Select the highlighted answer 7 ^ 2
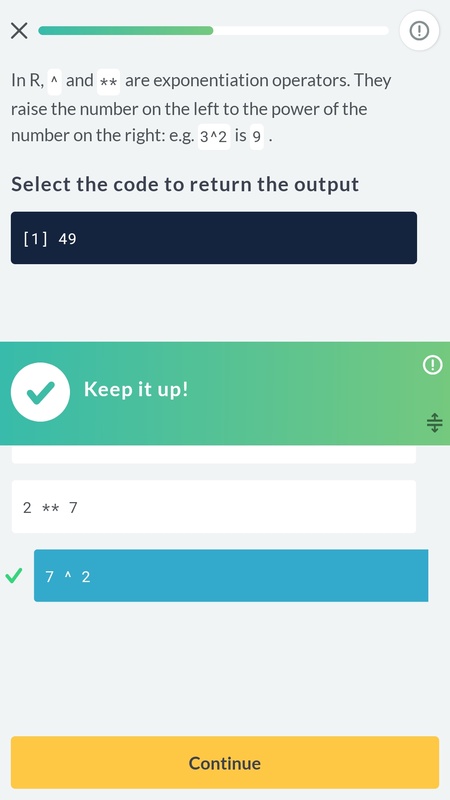450x800 pixels. (x=231, y=576)
